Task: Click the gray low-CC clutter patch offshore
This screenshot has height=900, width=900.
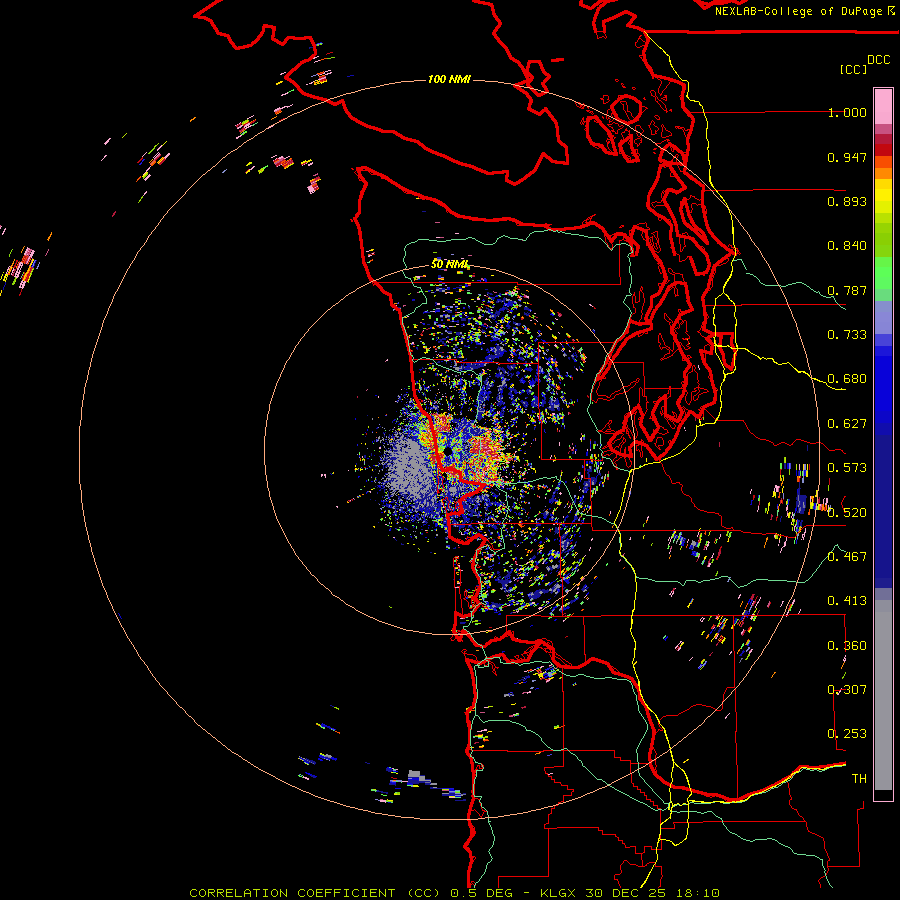Action: coord(409,468)
